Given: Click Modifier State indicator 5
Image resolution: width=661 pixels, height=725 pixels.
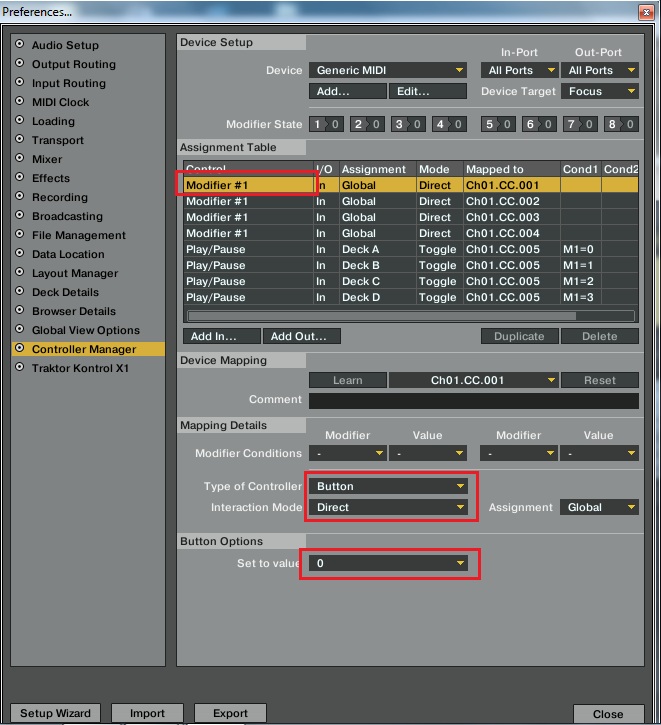Looking at the screenshot, I should [x=498, y=124].
